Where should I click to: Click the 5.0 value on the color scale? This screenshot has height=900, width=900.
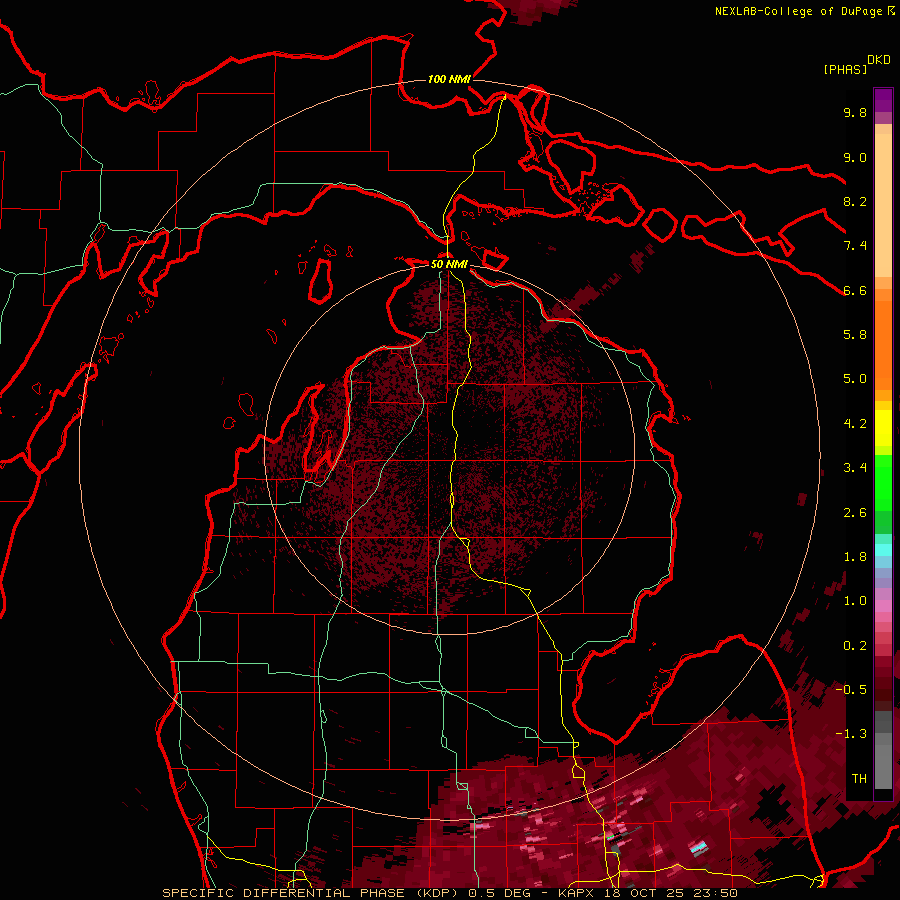coord(855,379)
